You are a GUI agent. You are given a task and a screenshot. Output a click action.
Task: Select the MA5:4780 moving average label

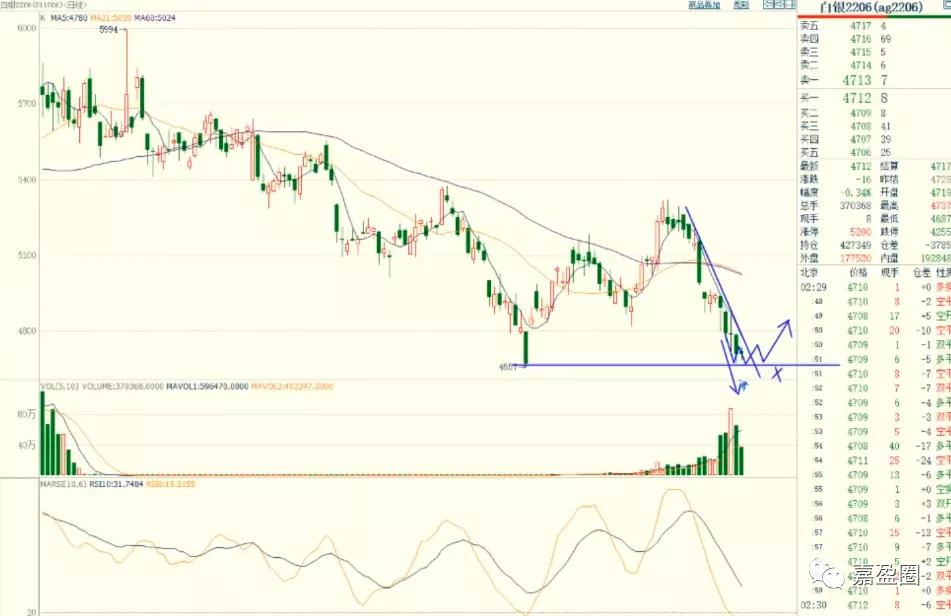pos(67,18)
